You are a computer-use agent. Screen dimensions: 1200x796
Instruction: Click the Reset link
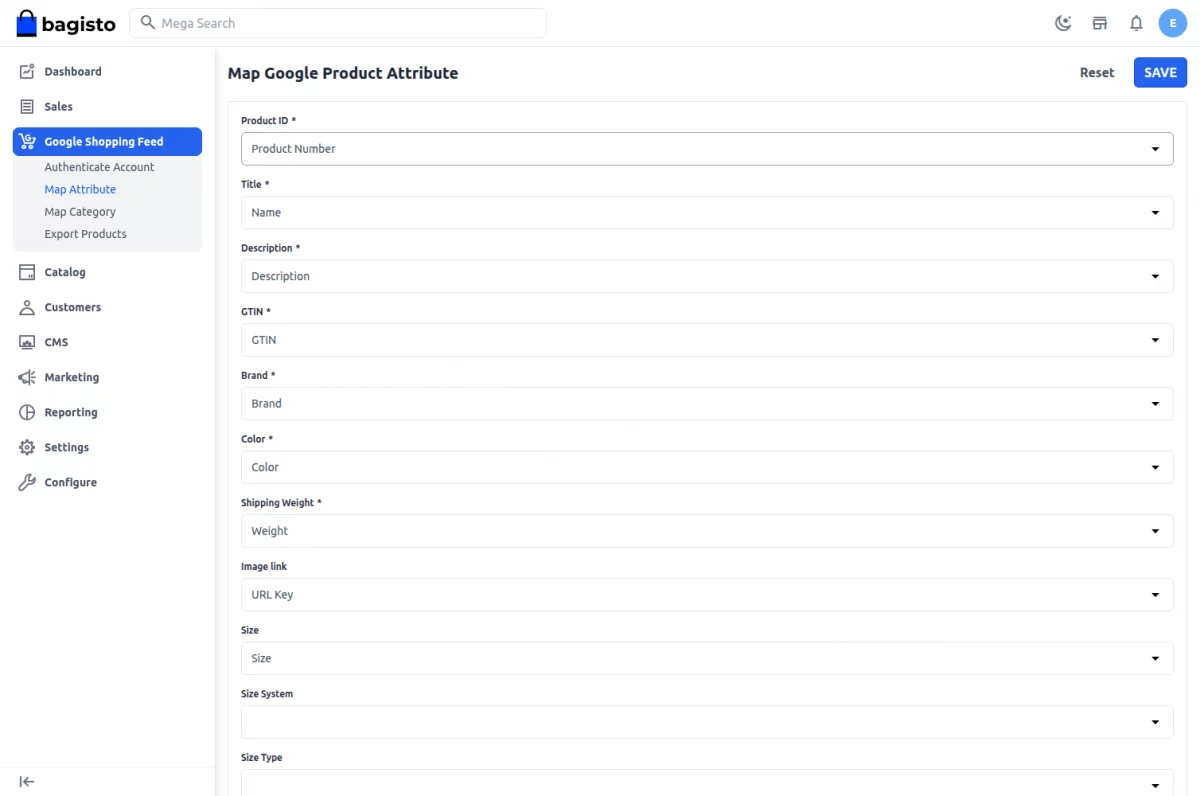click(1096, 72)
